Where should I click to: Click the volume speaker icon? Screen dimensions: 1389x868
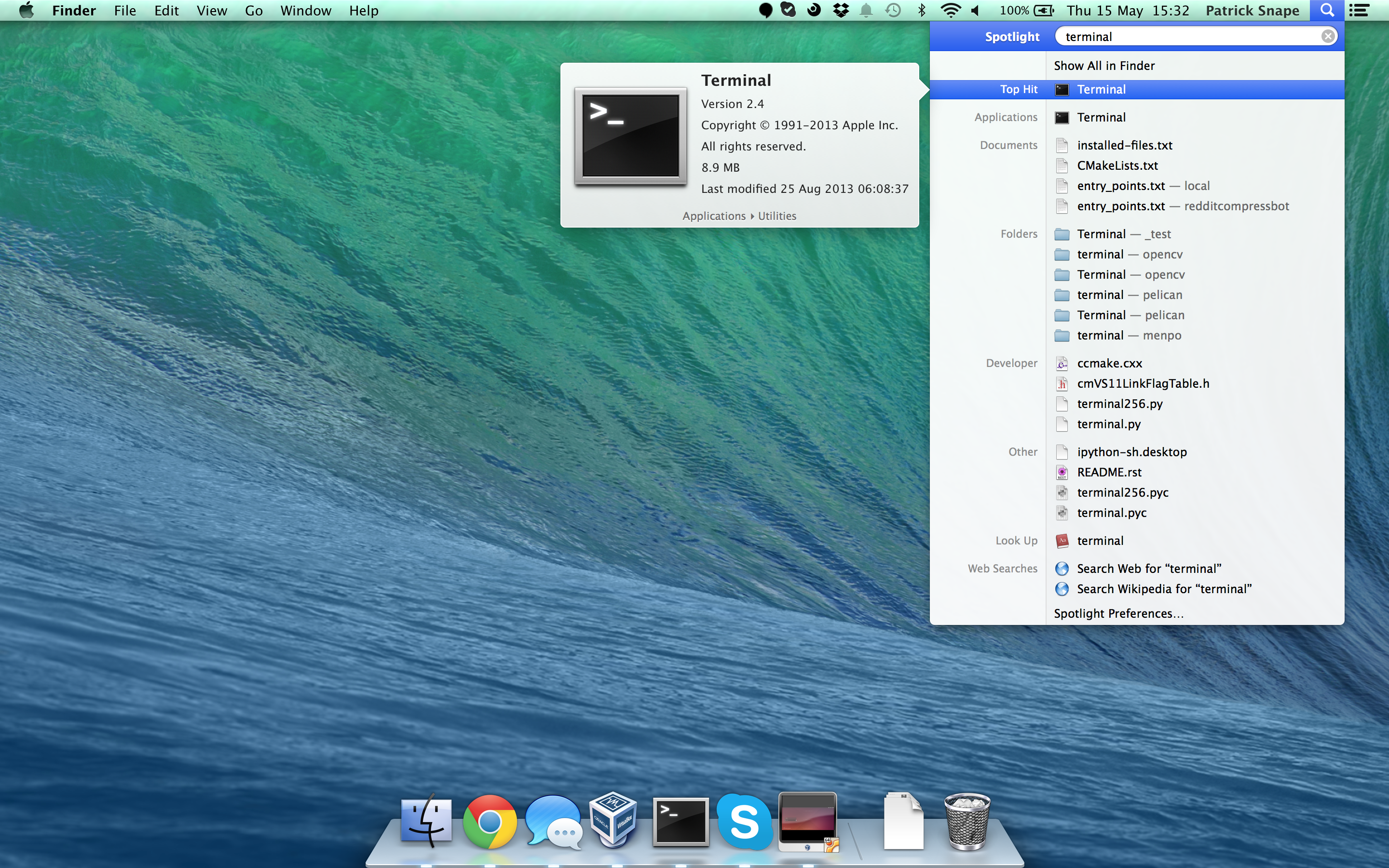point(975,10)
